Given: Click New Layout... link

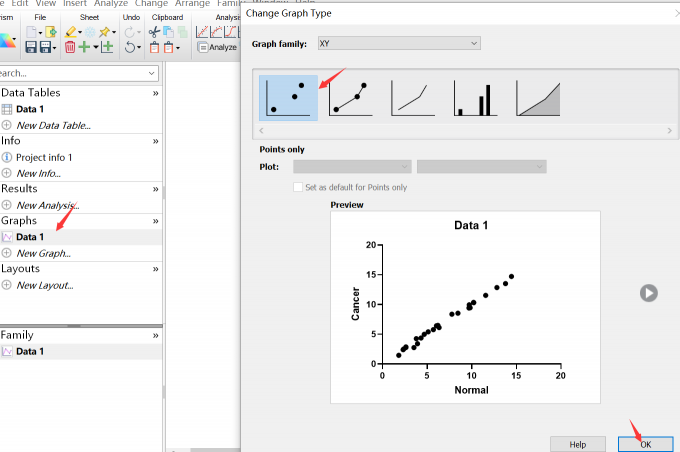Looking at the screenshot, I should tap(45, 285).
